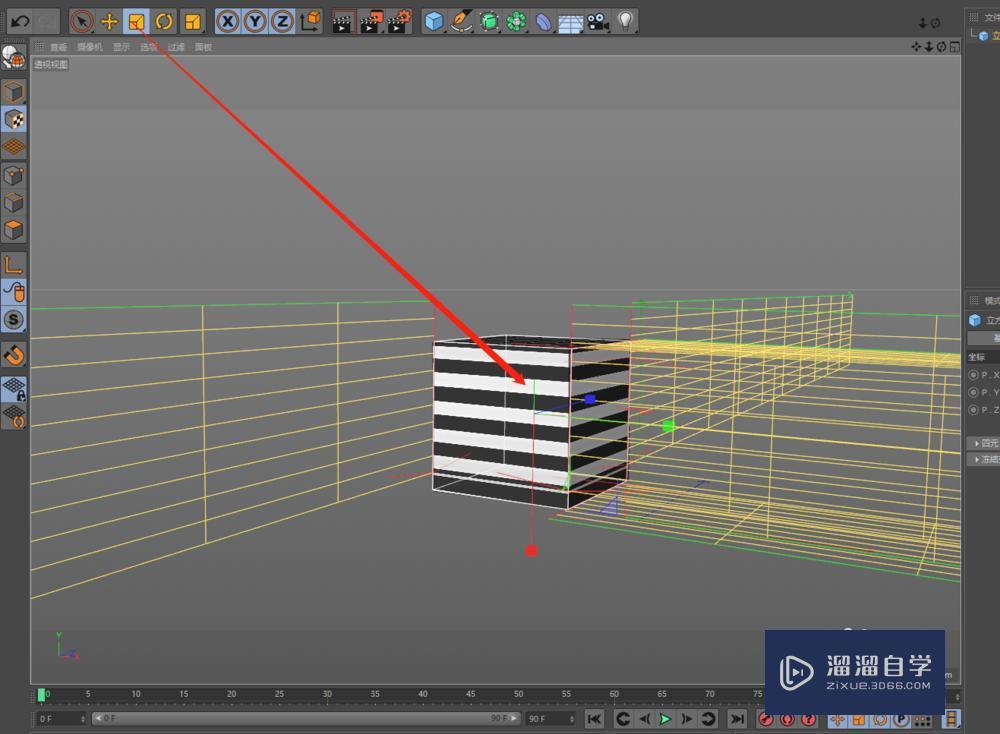The image size is (1000, 734).
Task: Click viewport rotate camera icon
Action: coord(941,47)
